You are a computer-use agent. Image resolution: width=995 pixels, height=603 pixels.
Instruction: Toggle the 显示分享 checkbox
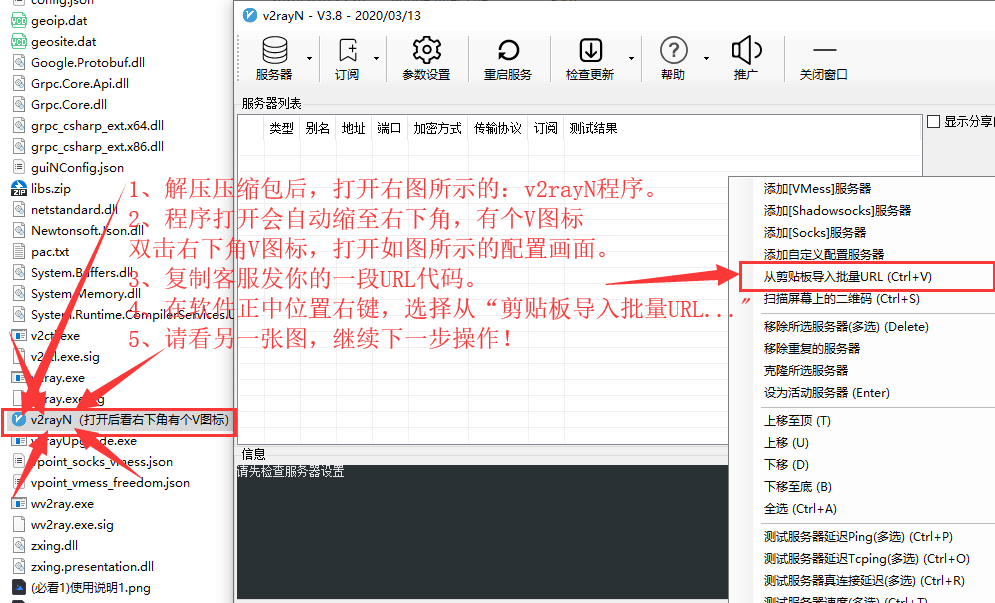pos(933,121)
